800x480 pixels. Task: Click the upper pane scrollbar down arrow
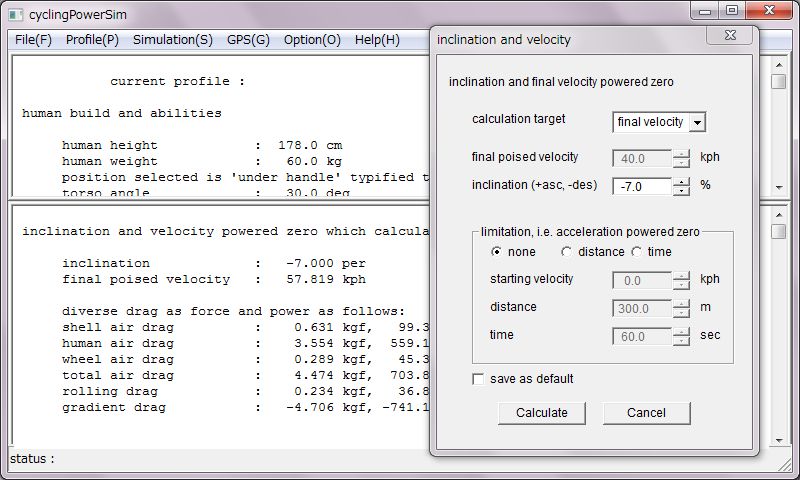click(x=779, y=188)
